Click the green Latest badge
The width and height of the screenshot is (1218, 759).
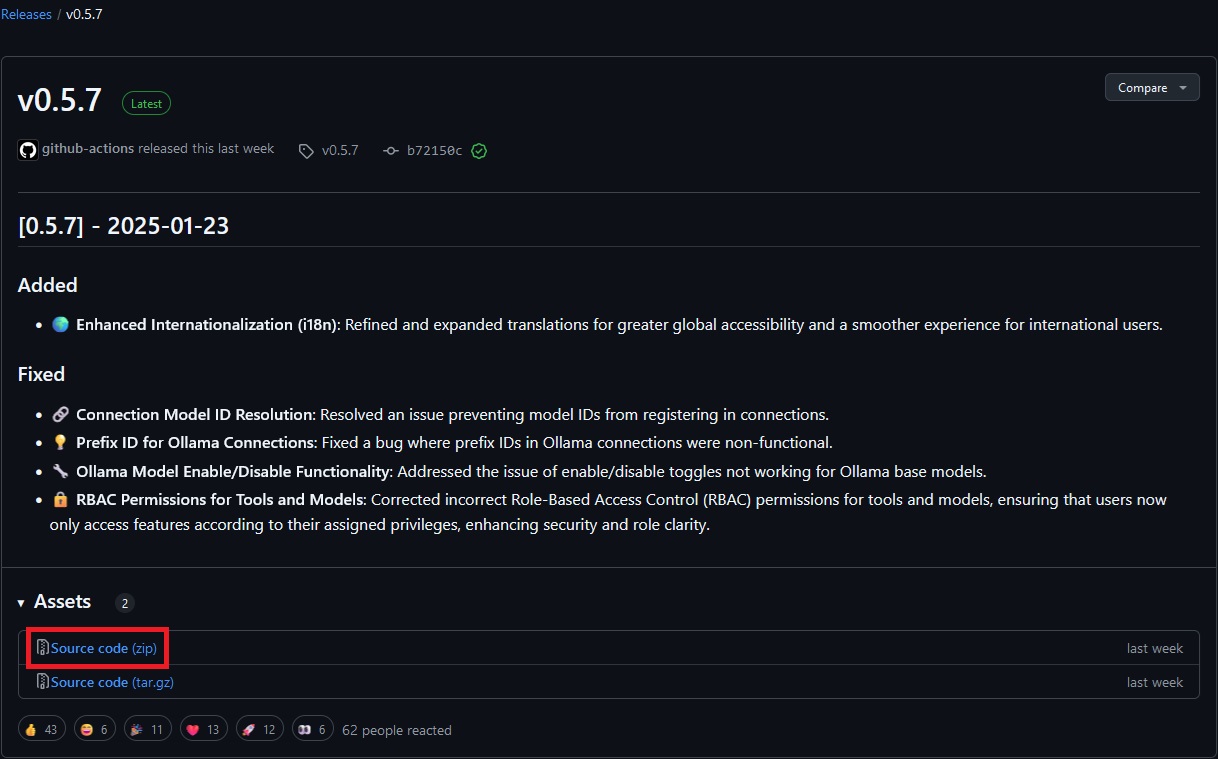point(147,103)
